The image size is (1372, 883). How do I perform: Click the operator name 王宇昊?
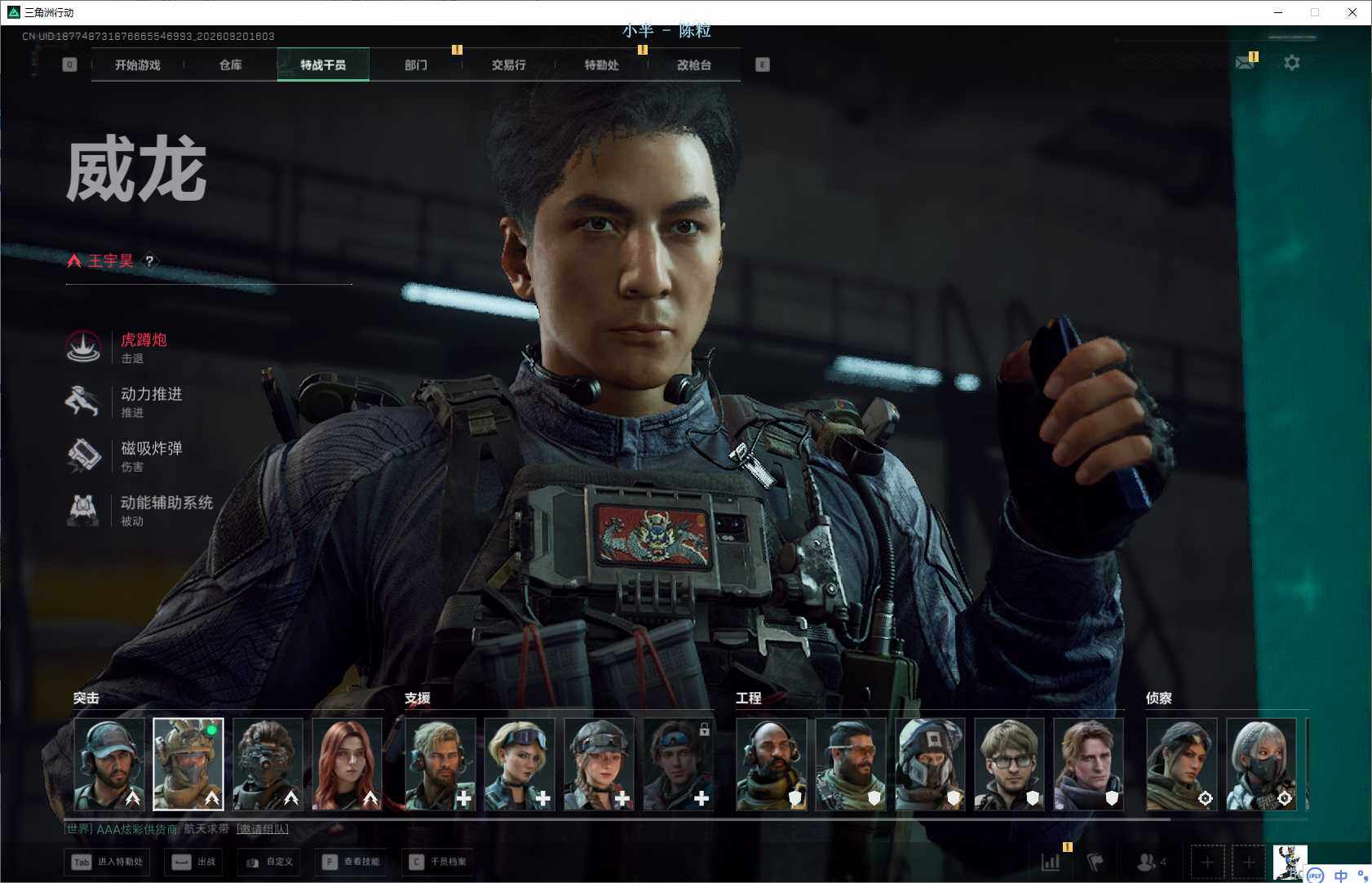click(x=110, y=261)
